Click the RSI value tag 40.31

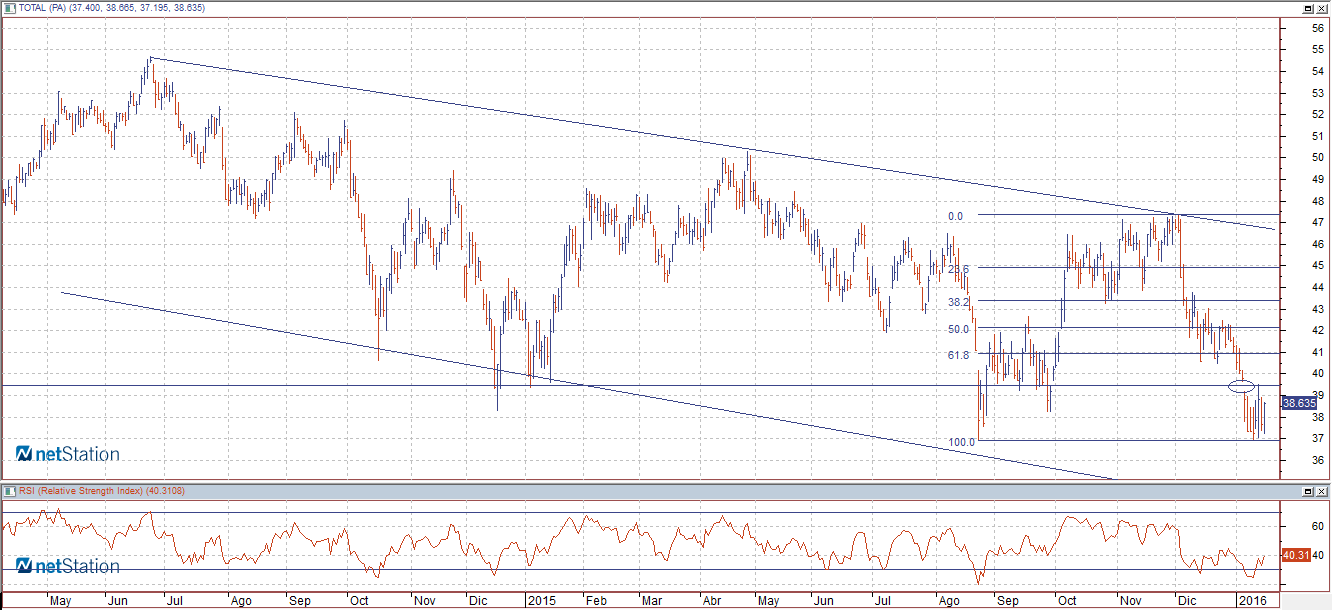click(x=1294, y=554)
